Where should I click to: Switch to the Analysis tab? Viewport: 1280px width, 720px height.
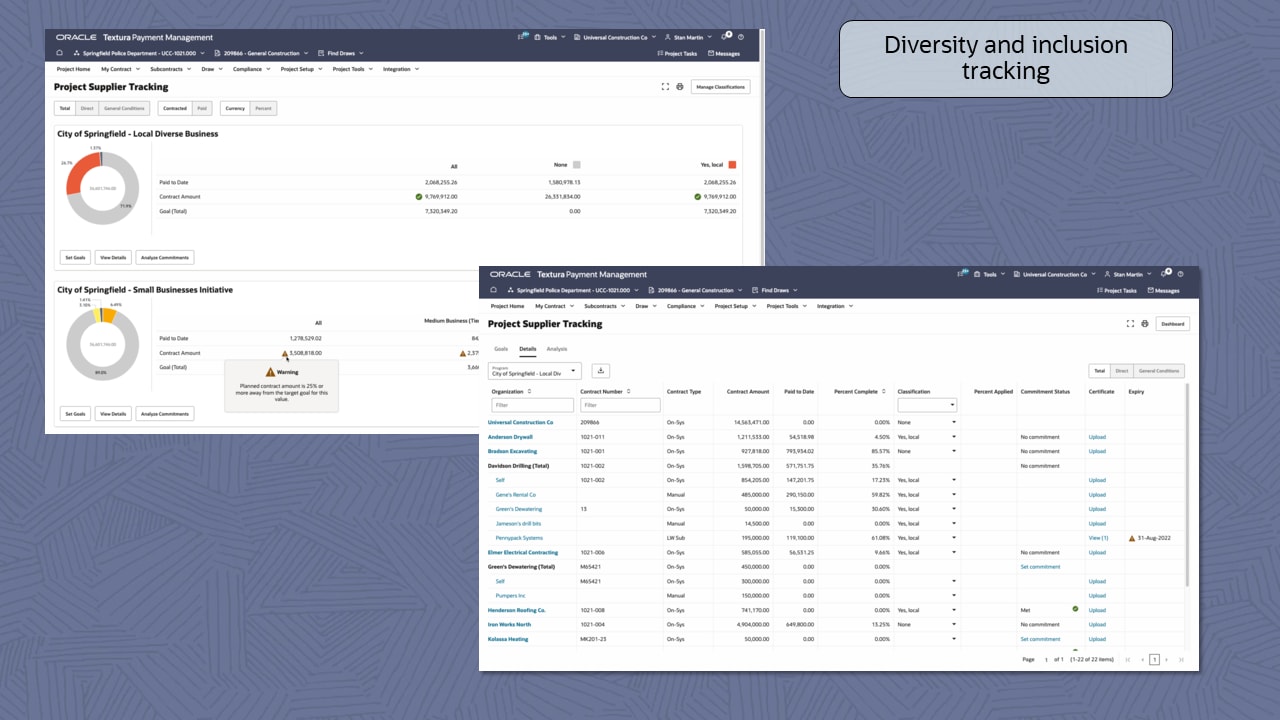pyautogui.click(x=556, y=349)
